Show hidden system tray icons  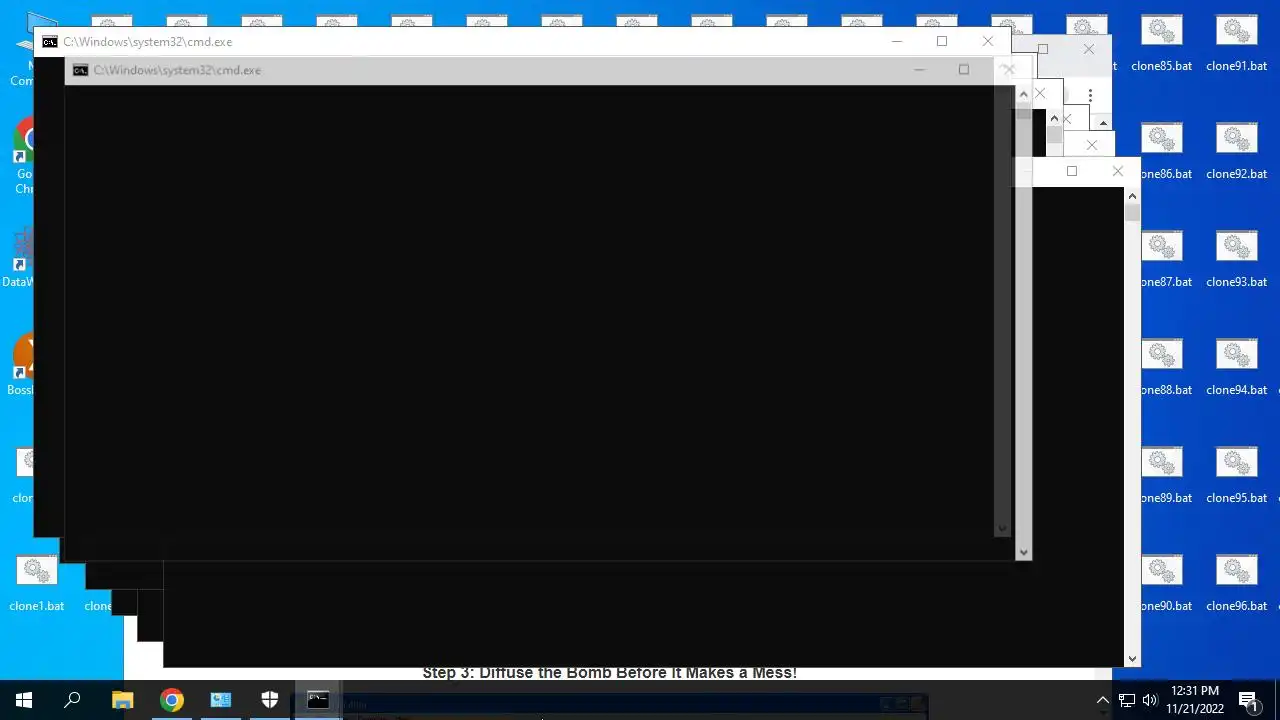1103,700
